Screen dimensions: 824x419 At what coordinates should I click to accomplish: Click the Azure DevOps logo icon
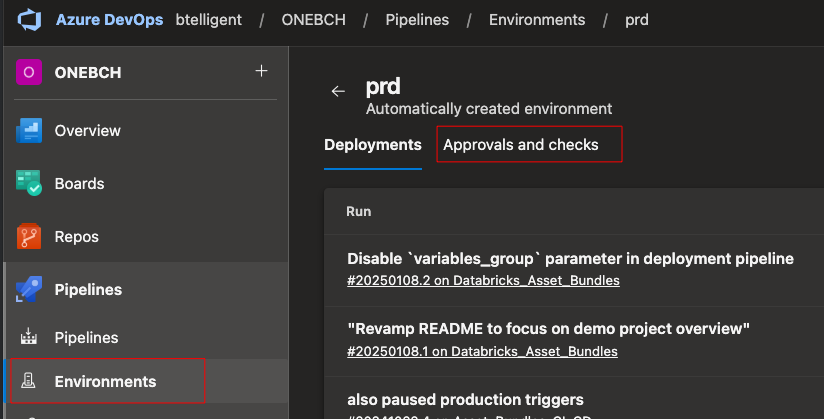click(x=27, y=20)
